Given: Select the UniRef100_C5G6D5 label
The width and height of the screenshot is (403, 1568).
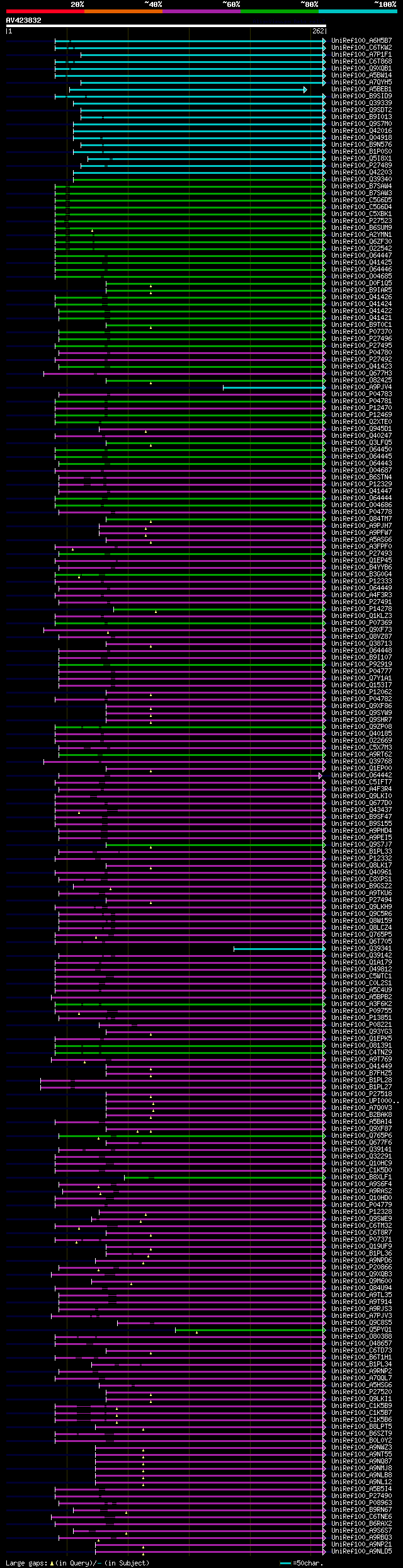Looking at the screenshot, I should pyautogui.click(x=361, y=200).
